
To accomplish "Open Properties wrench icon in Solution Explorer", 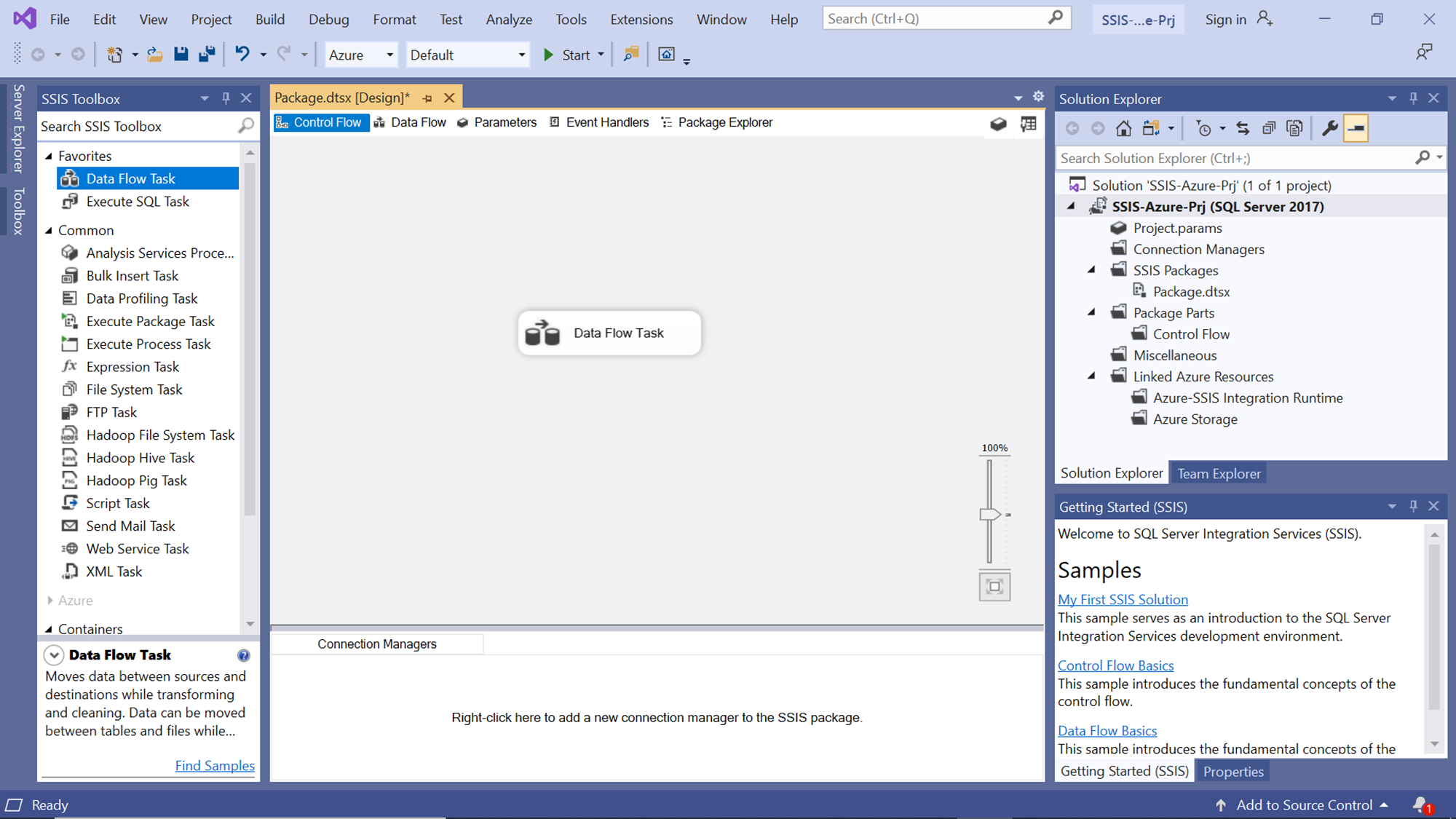I will 1329,129.
